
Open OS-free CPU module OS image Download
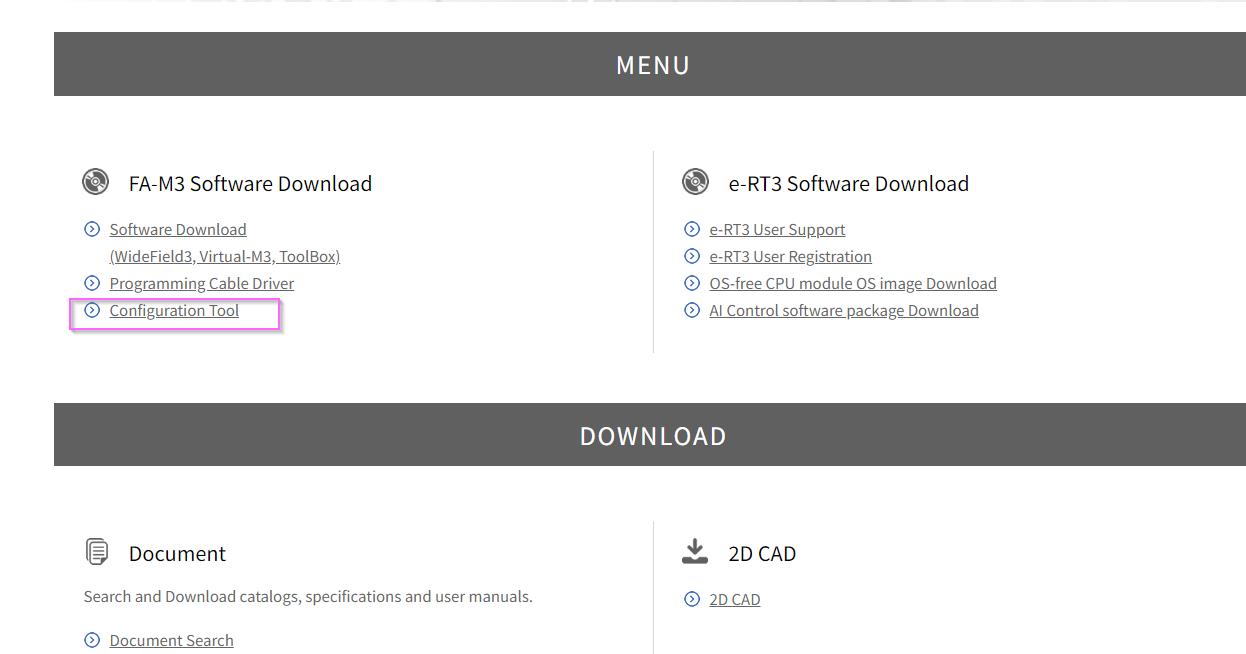(853, 284)
